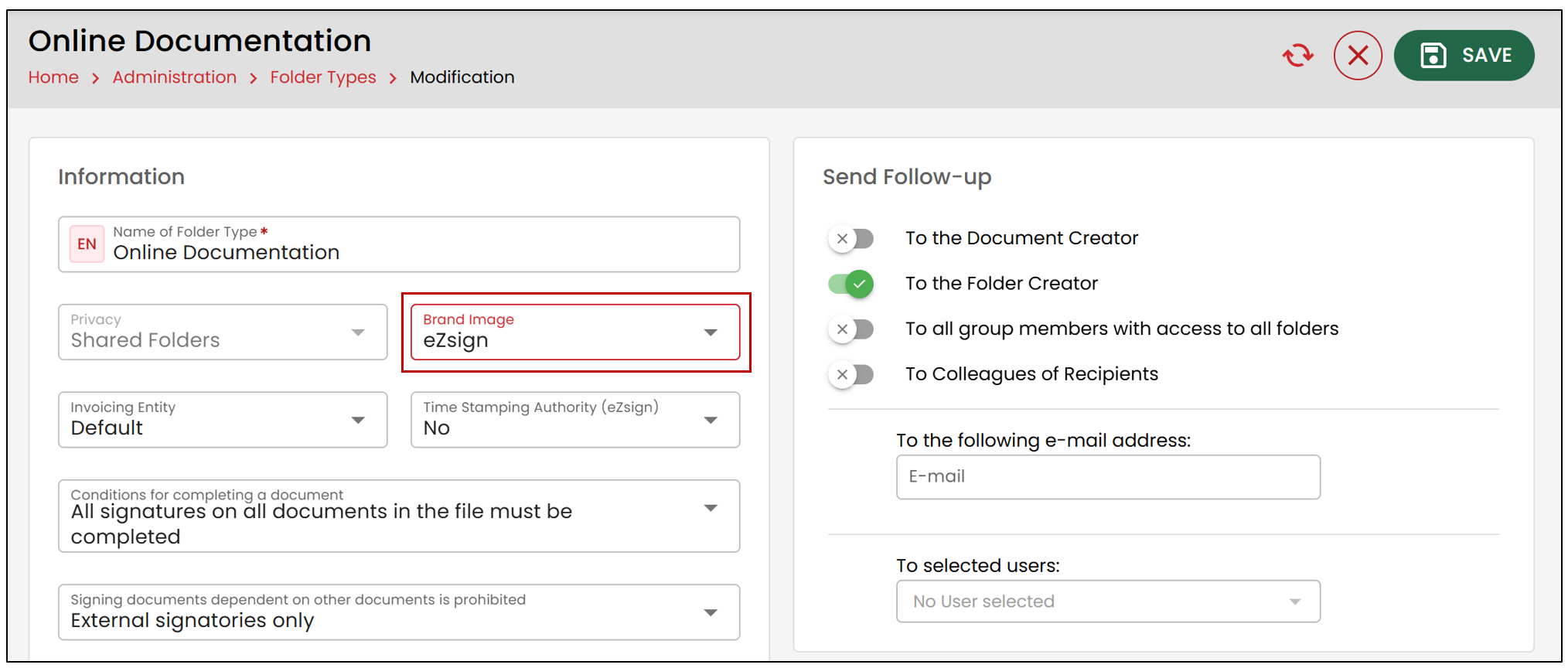Viewport: 1568px width, 668px height.
Task: Open Conditions for completing a document dropdown
Action: (x=399, y=516)
